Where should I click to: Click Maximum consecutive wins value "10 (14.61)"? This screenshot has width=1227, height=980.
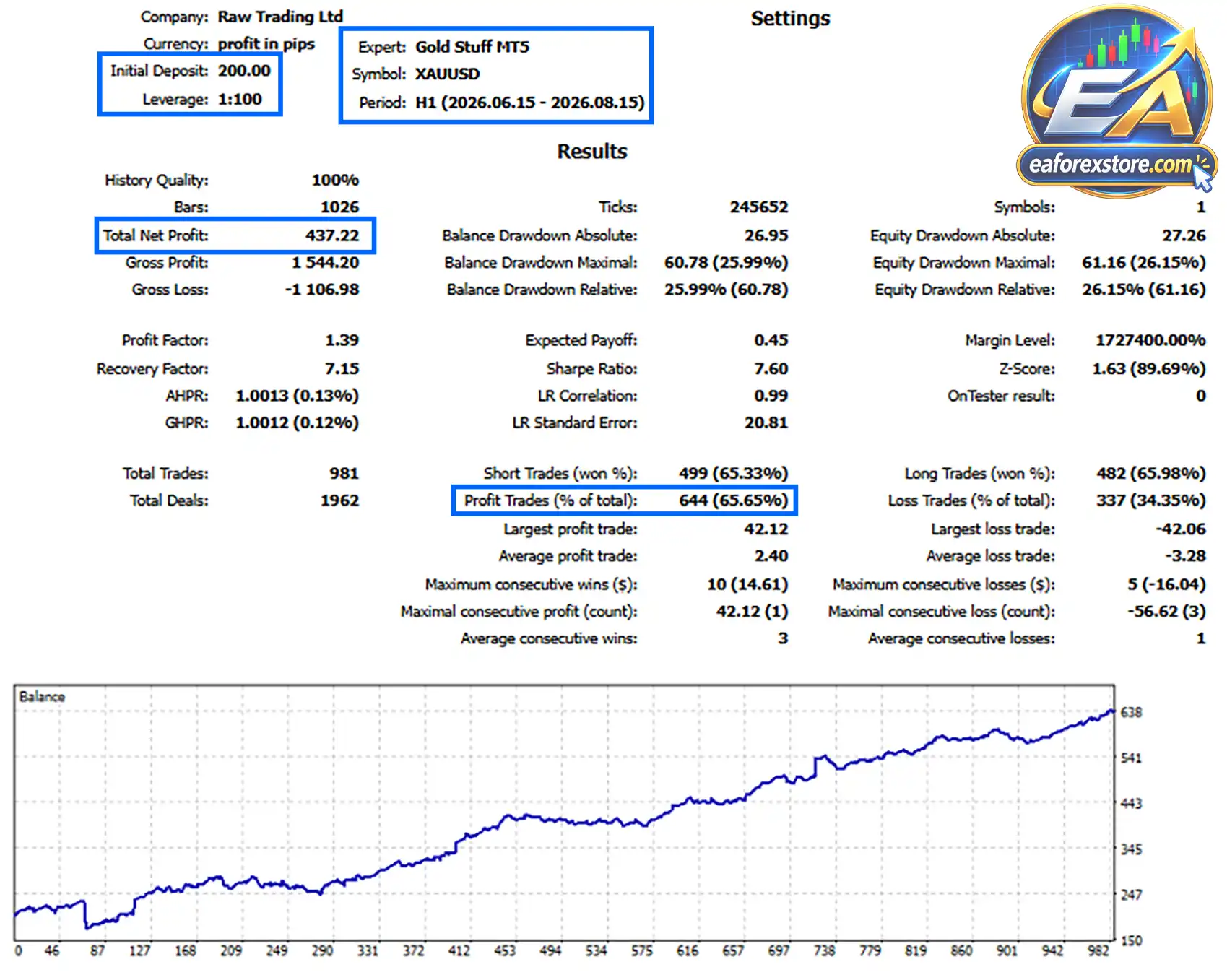point(747,584)
